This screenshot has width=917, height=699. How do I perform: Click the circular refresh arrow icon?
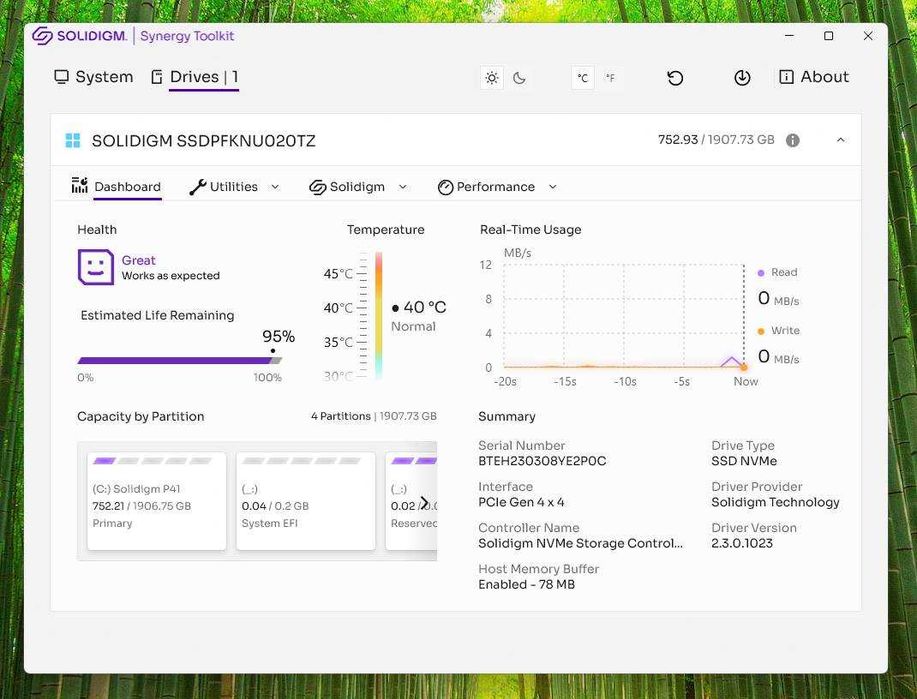tap(675, 78)
